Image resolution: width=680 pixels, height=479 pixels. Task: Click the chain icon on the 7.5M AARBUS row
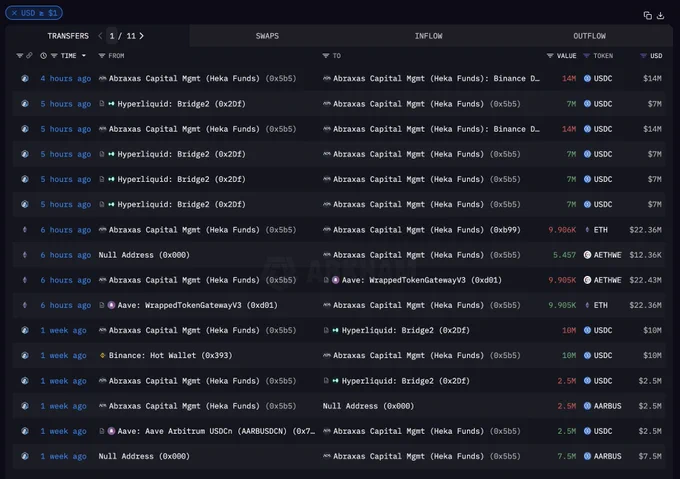click(x=25, y=456)
